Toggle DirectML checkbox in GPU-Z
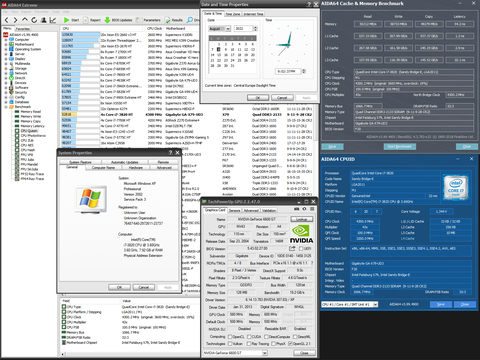 (295, 337)
